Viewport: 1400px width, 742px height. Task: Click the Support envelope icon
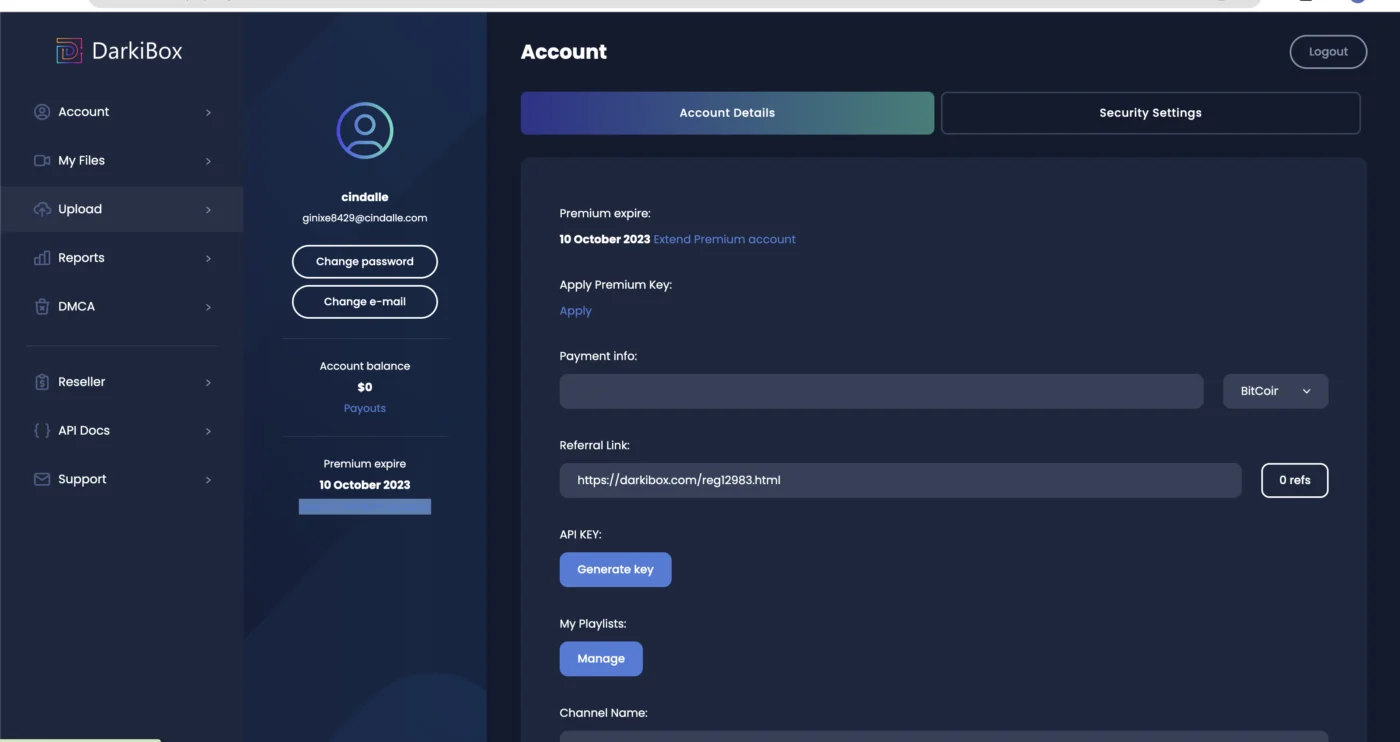click(x=42, y=479)
